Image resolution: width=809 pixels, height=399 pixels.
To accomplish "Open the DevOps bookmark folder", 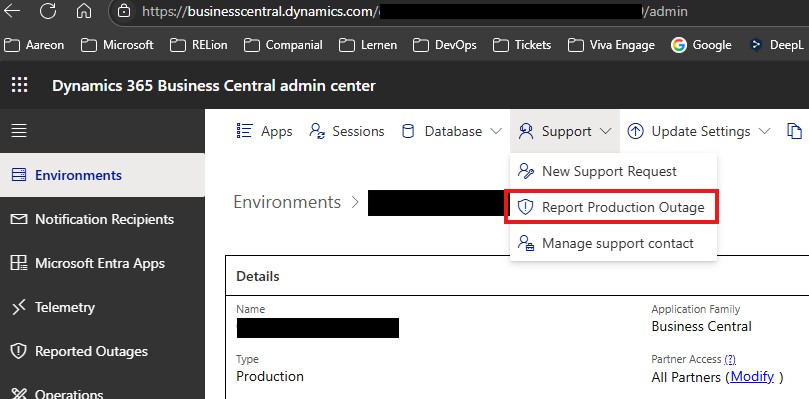I will (x=445, y=45).
